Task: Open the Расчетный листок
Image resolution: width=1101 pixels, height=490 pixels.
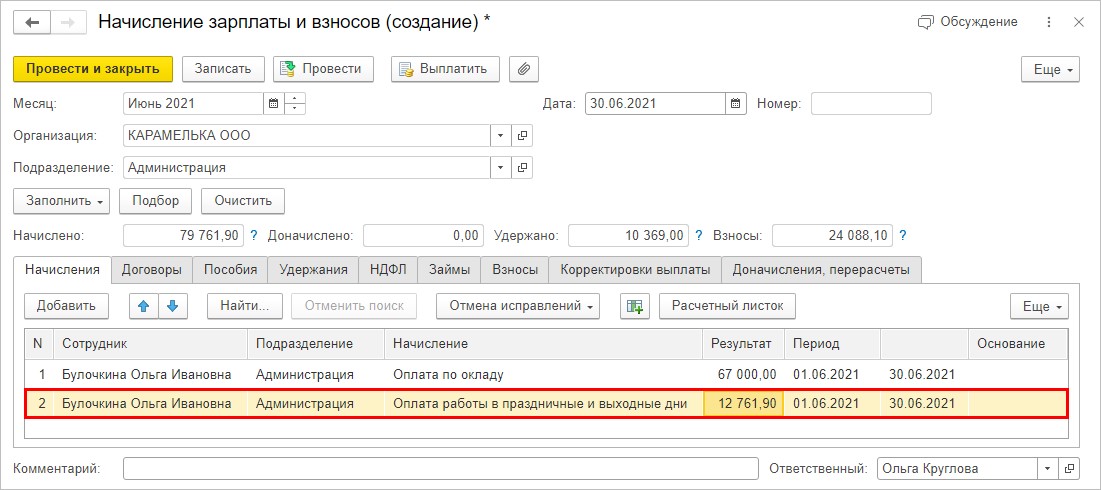Action: [x=727, y=306]
